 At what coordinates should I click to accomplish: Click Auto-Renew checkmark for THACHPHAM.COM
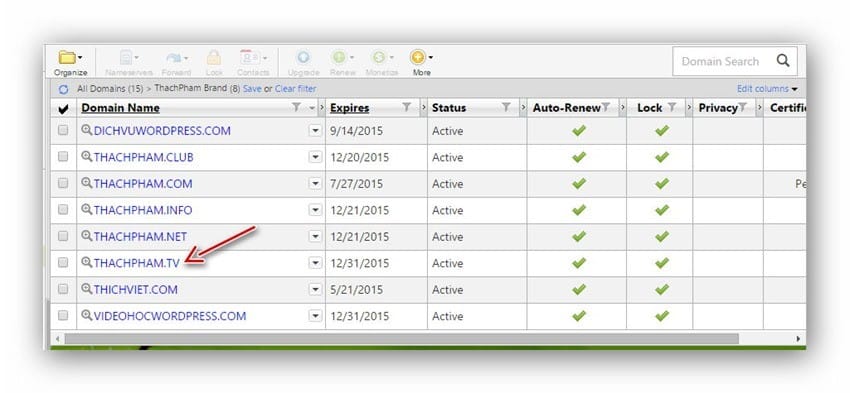pyautogui.click(x=579, y=183)
